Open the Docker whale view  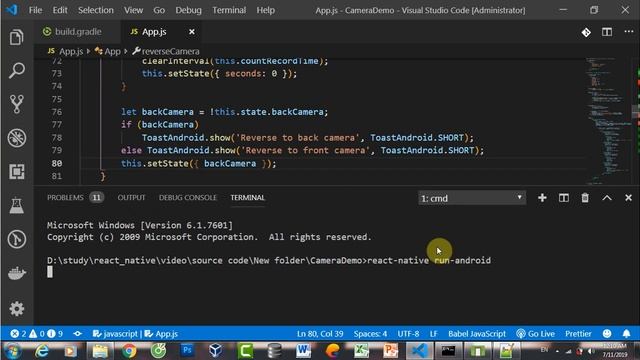pos(16,273)
